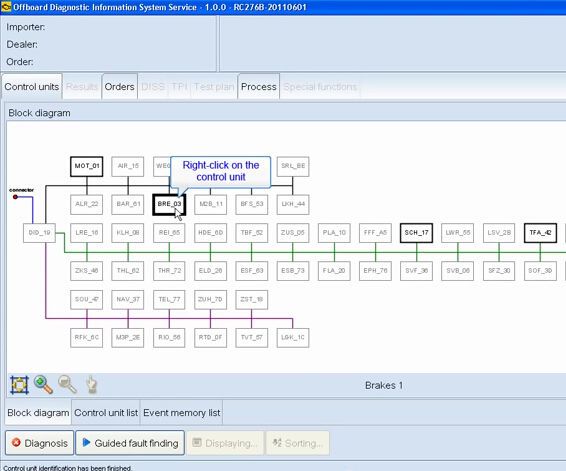This screenshot has height=471, width=566.
Task: Start Guided fault finding
Action: [130, 443]
